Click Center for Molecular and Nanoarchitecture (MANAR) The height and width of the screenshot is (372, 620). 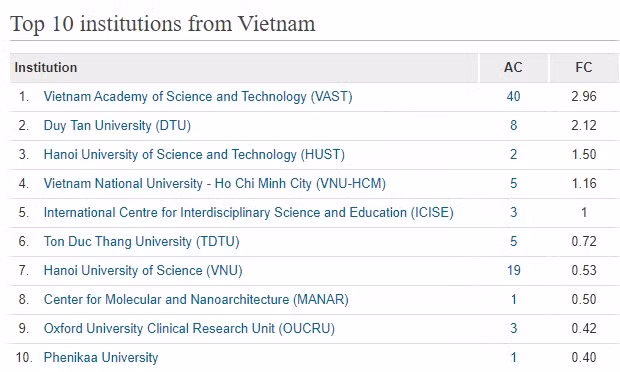[x=196, y=299]
